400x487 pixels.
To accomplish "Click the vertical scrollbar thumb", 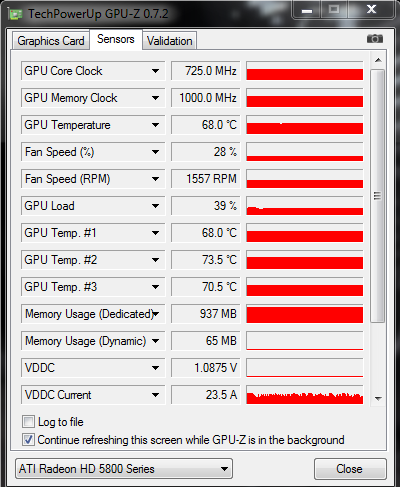I will coord(378,196).
